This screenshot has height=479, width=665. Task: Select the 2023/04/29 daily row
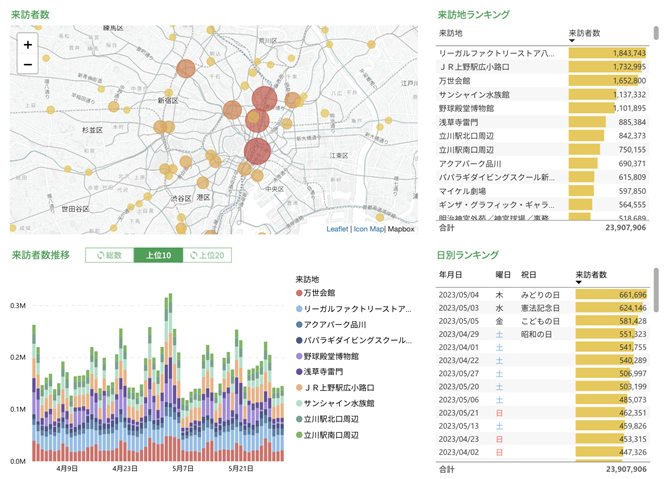click(x=542, y=334)
